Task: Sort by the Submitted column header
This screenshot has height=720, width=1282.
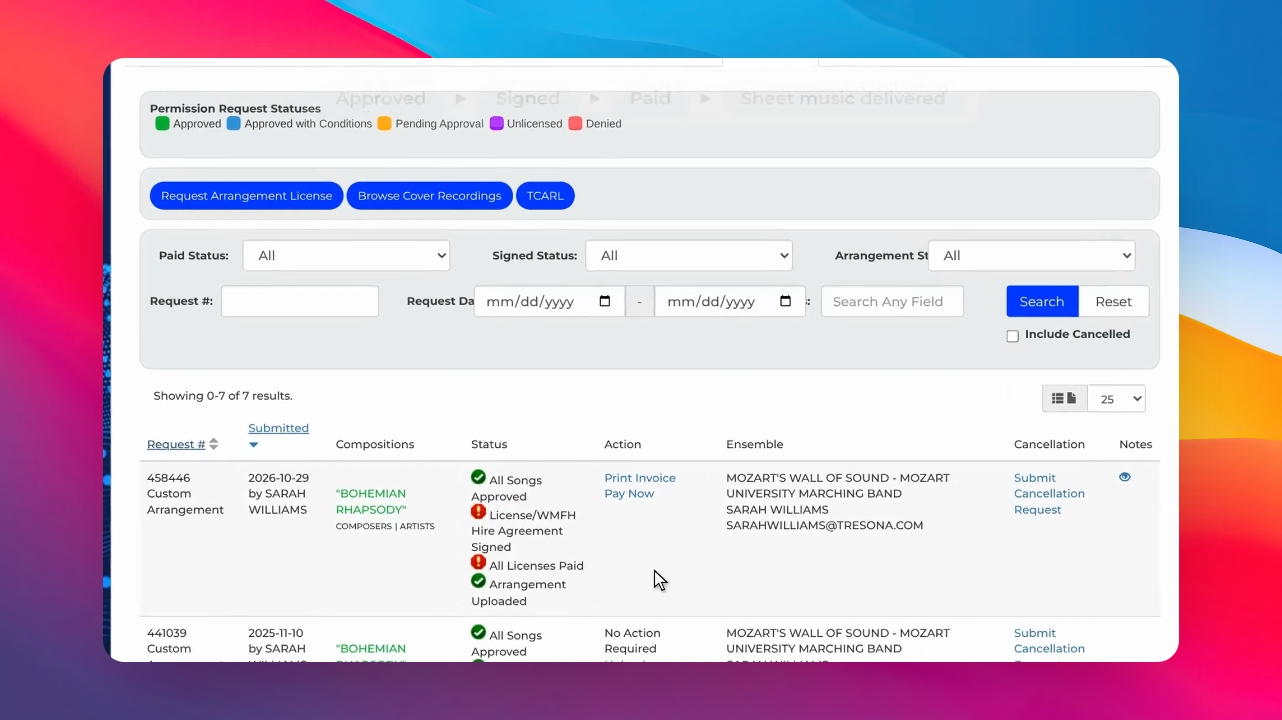Action: (278, 428)
